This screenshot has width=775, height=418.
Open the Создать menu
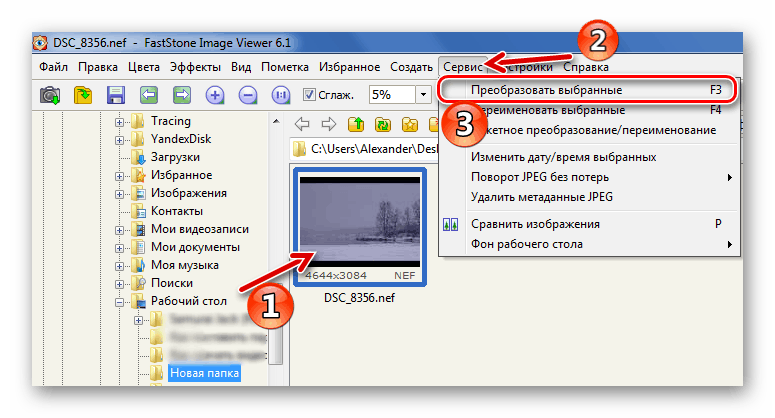[411, 67]
